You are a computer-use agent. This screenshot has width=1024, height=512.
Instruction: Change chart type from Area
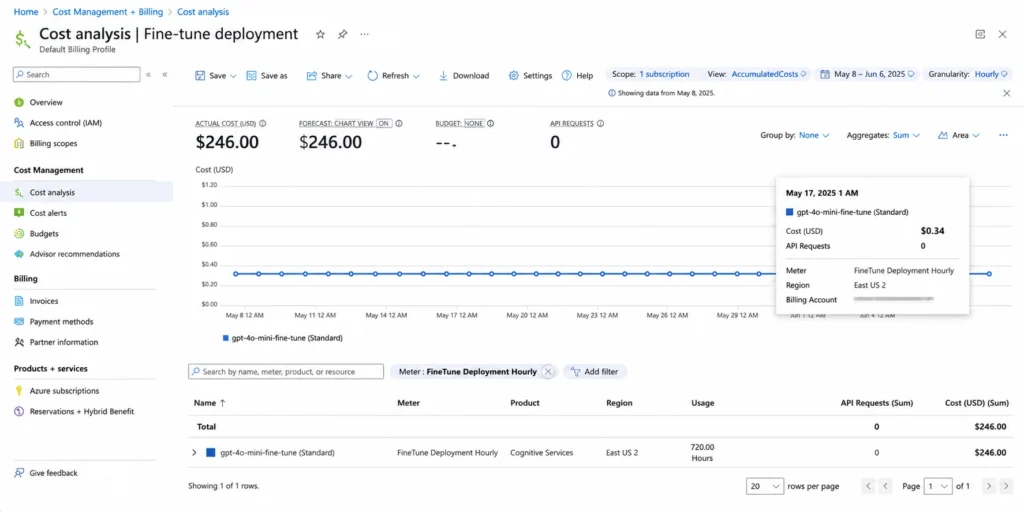pyautogui.click(x=959, y=135)
